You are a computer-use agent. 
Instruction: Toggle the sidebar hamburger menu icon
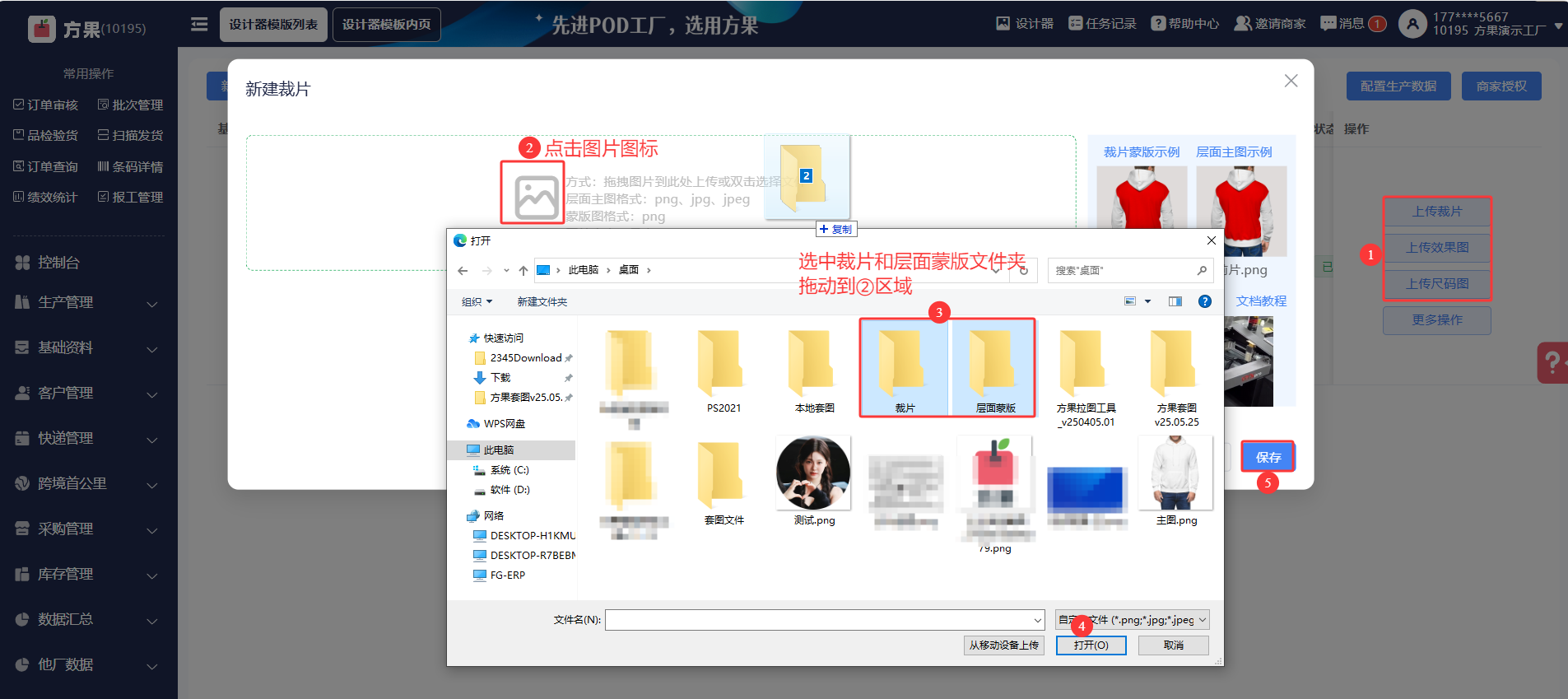pos(199,24)
